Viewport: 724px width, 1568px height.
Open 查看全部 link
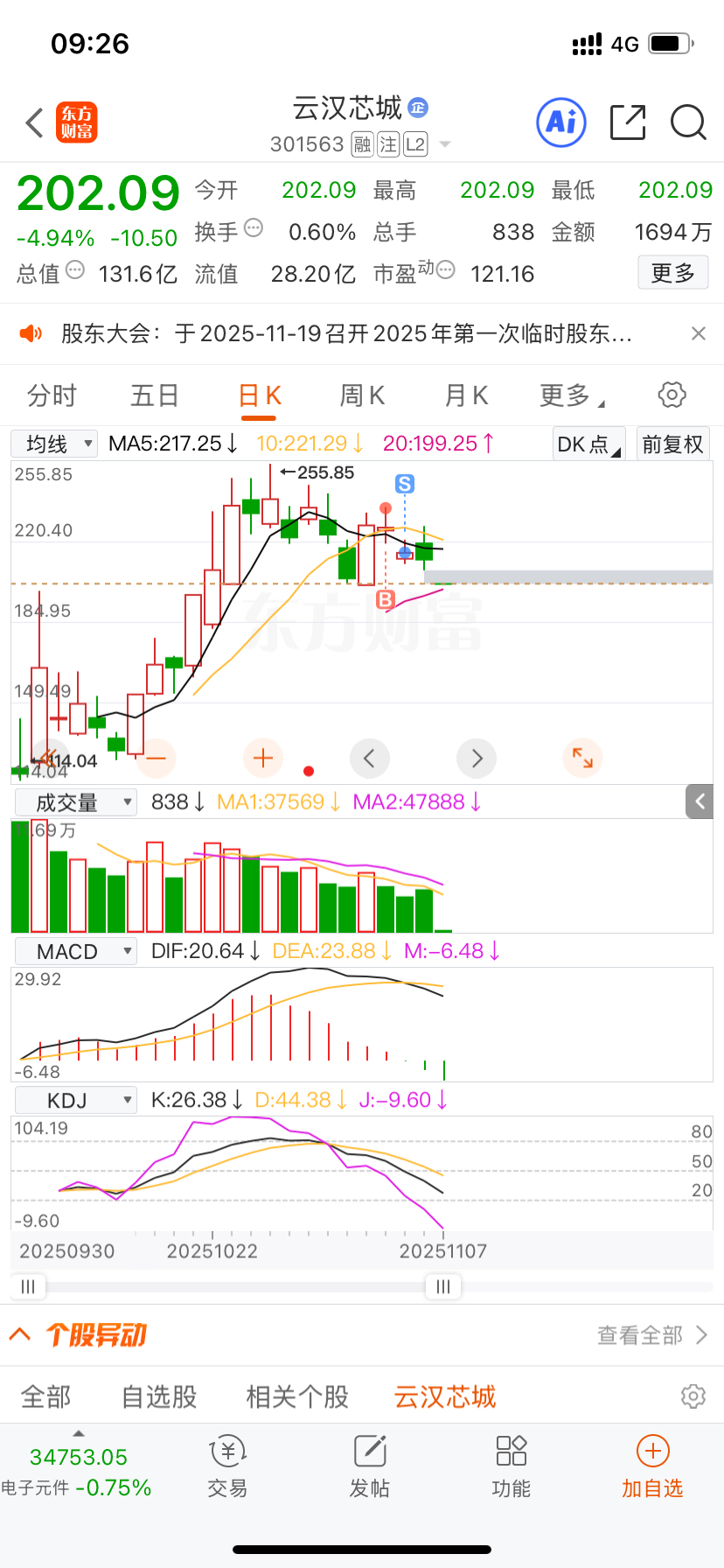click(652, 1335)
